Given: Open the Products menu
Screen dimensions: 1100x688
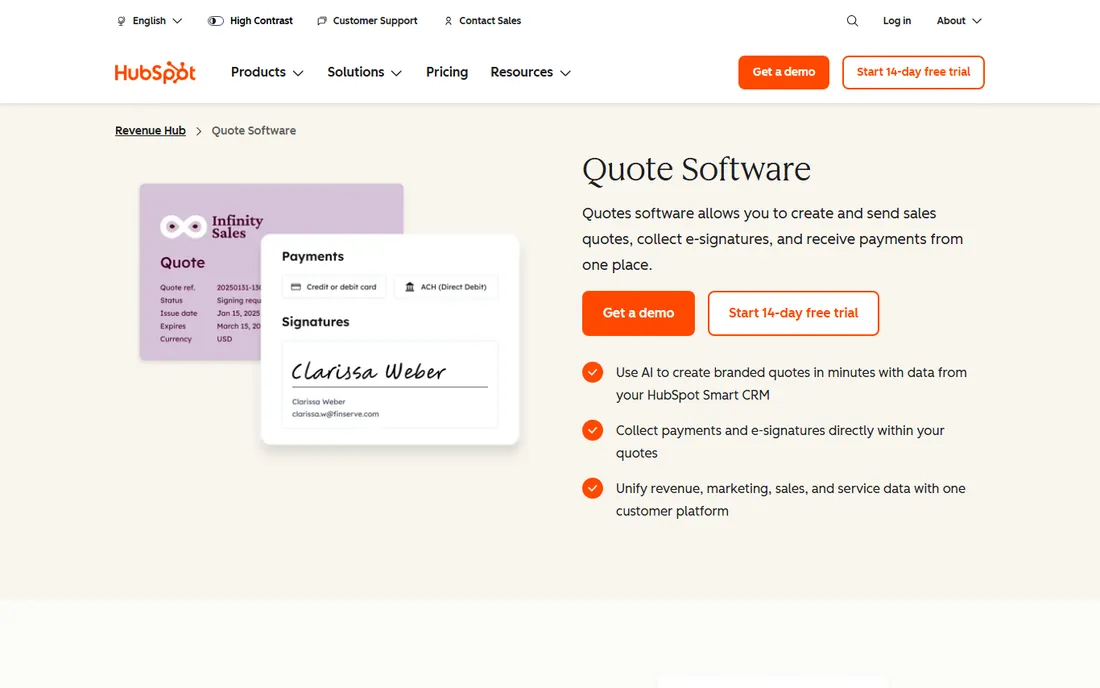Looking at the screenshot, I should pos(267,72).
